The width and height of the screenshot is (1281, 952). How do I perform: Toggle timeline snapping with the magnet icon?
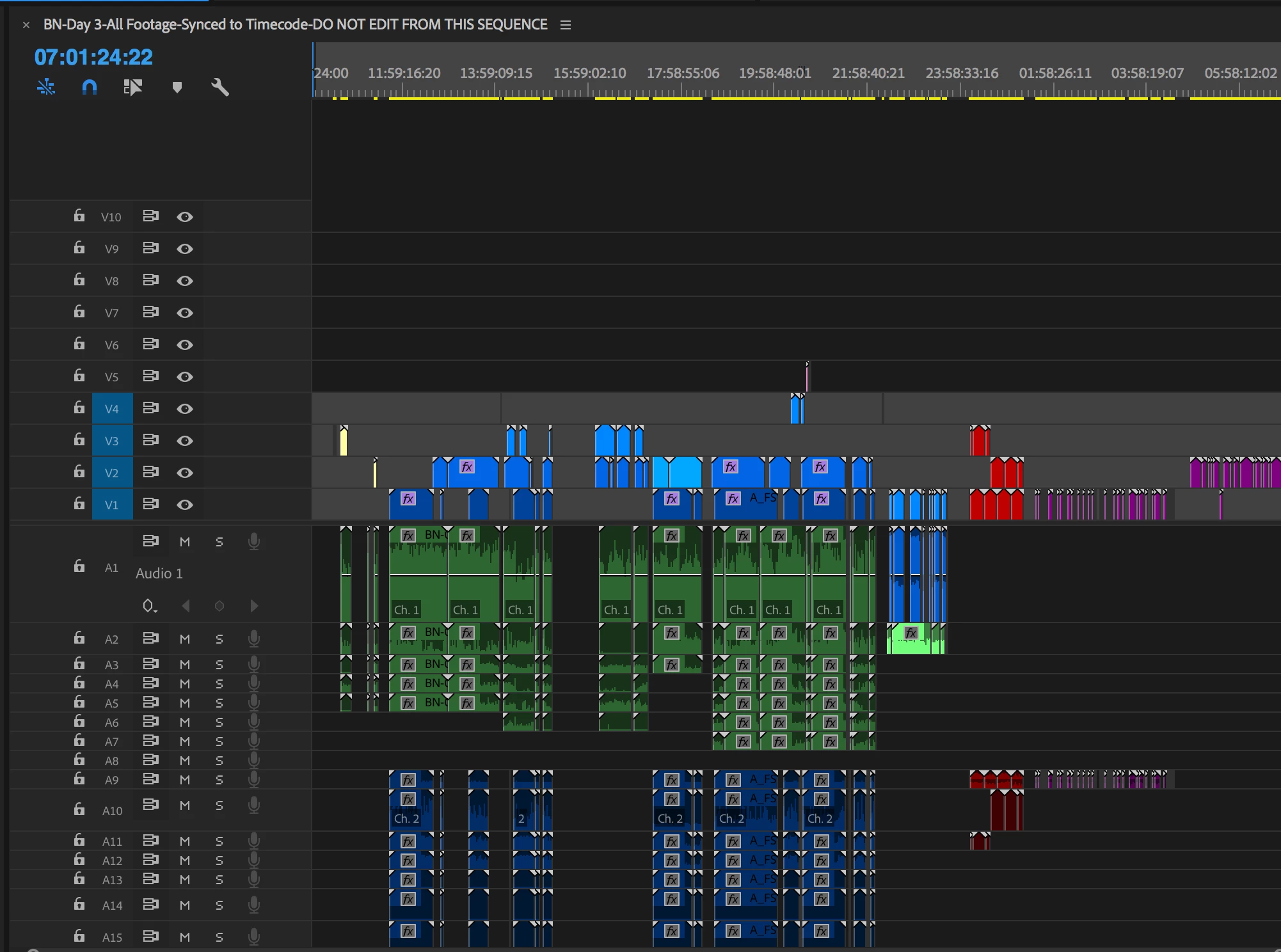(90, 87)
